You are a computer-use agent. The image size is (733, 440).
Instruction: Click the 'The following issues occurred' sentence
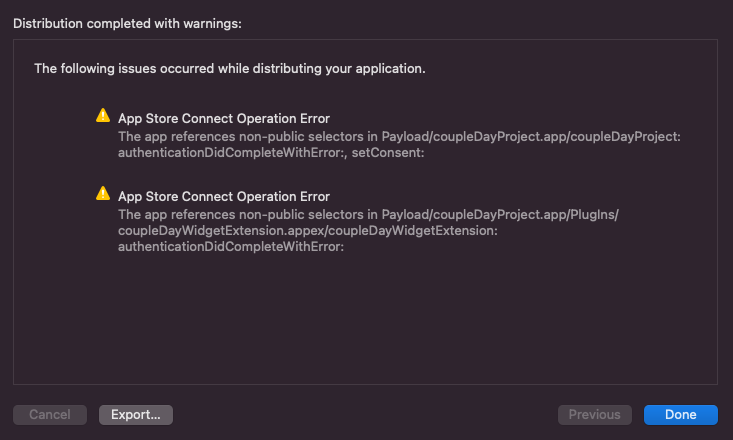(230, 69)
